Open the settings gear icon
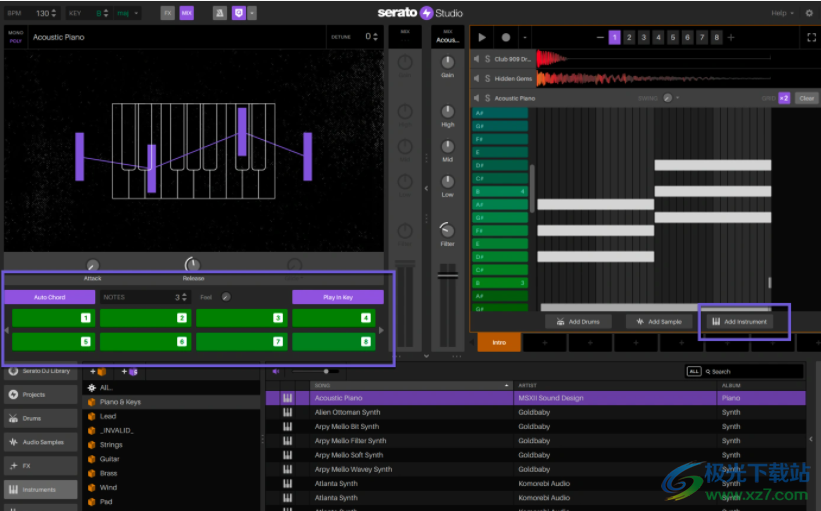 tap(809, 13)
